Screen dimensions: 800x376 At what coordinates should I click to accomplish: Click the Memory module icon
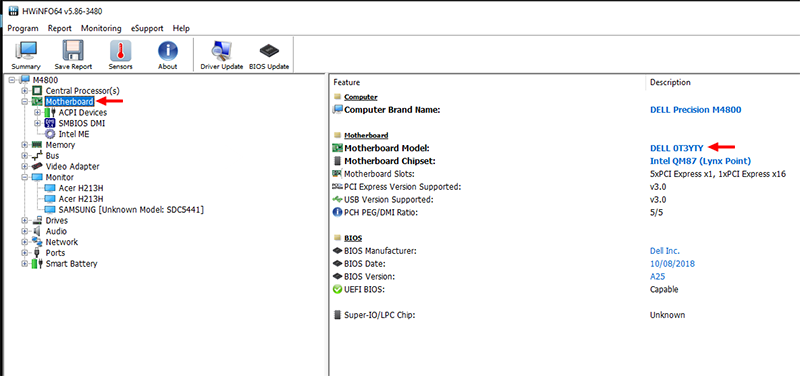(37, 145)
